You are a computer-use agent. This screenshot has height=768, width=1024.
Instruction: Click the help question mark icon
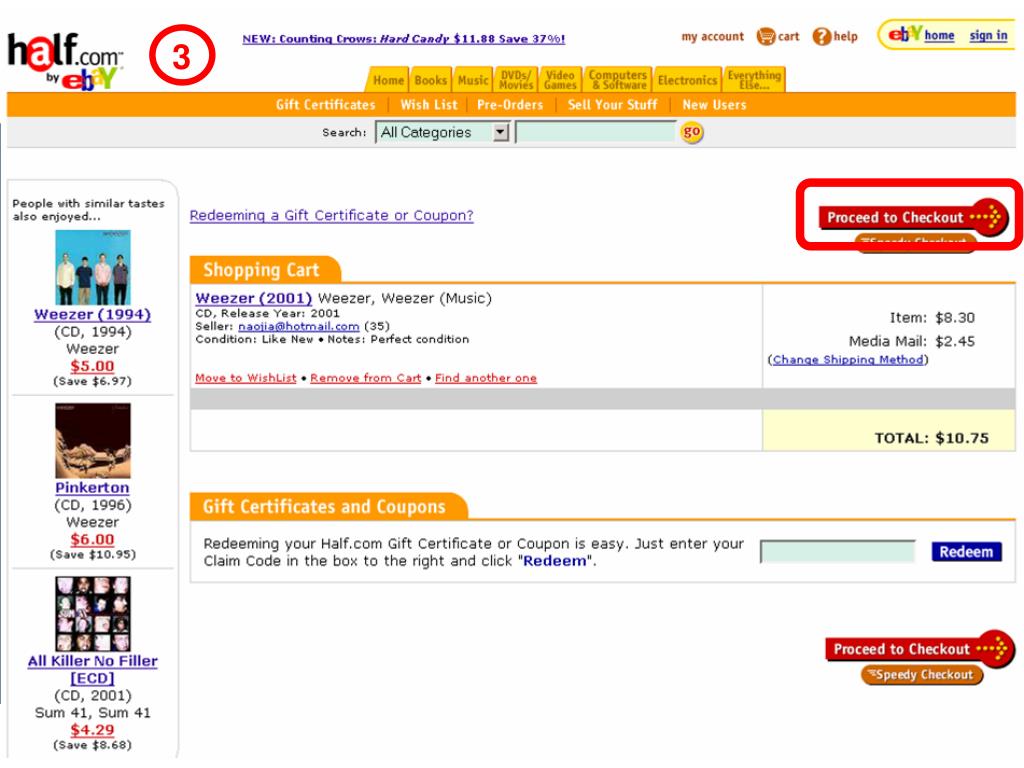pos(821,37)
